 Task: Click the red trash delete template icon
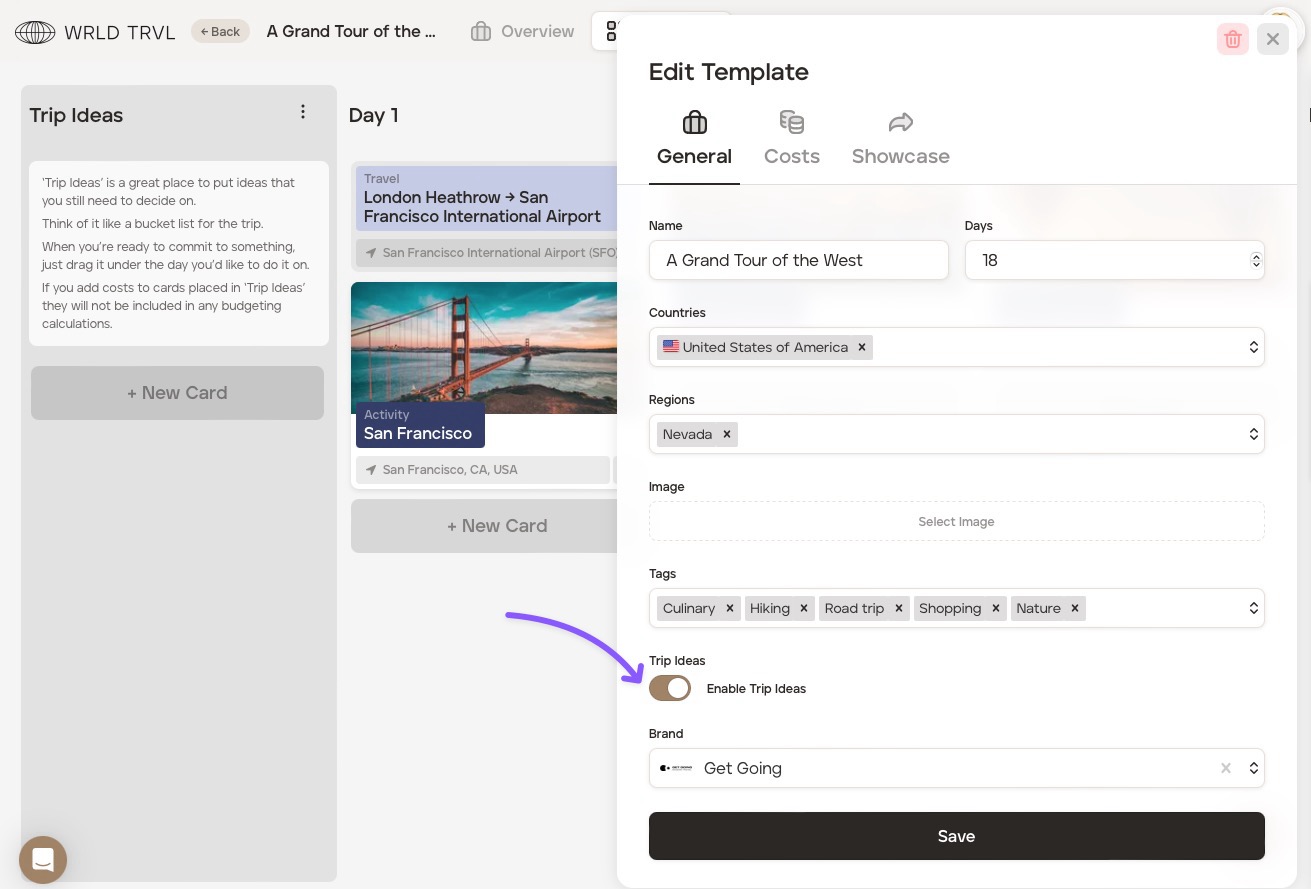(x=1232, y=39)
